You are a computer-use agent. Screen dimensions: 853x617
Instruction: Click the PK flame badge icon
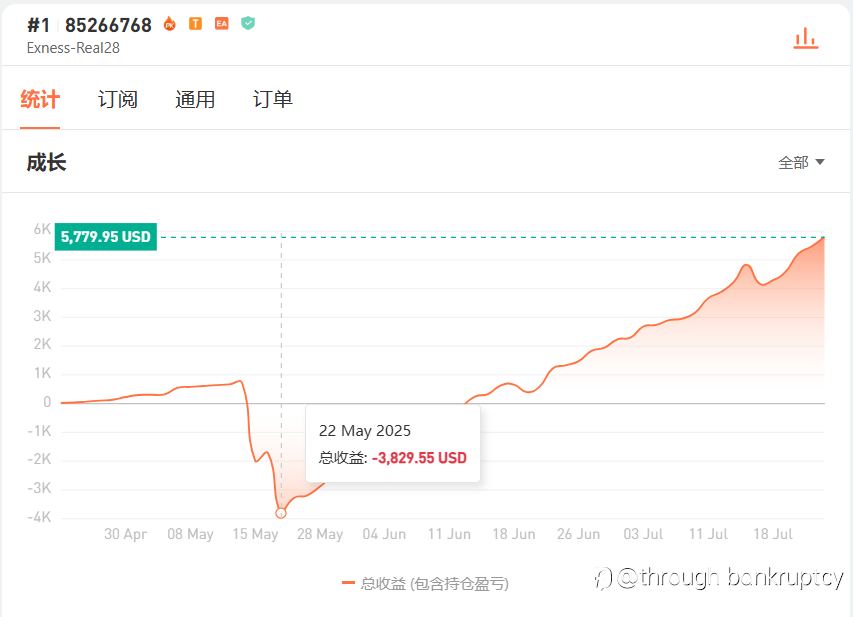pyautogui.click(x=169, y=24)
